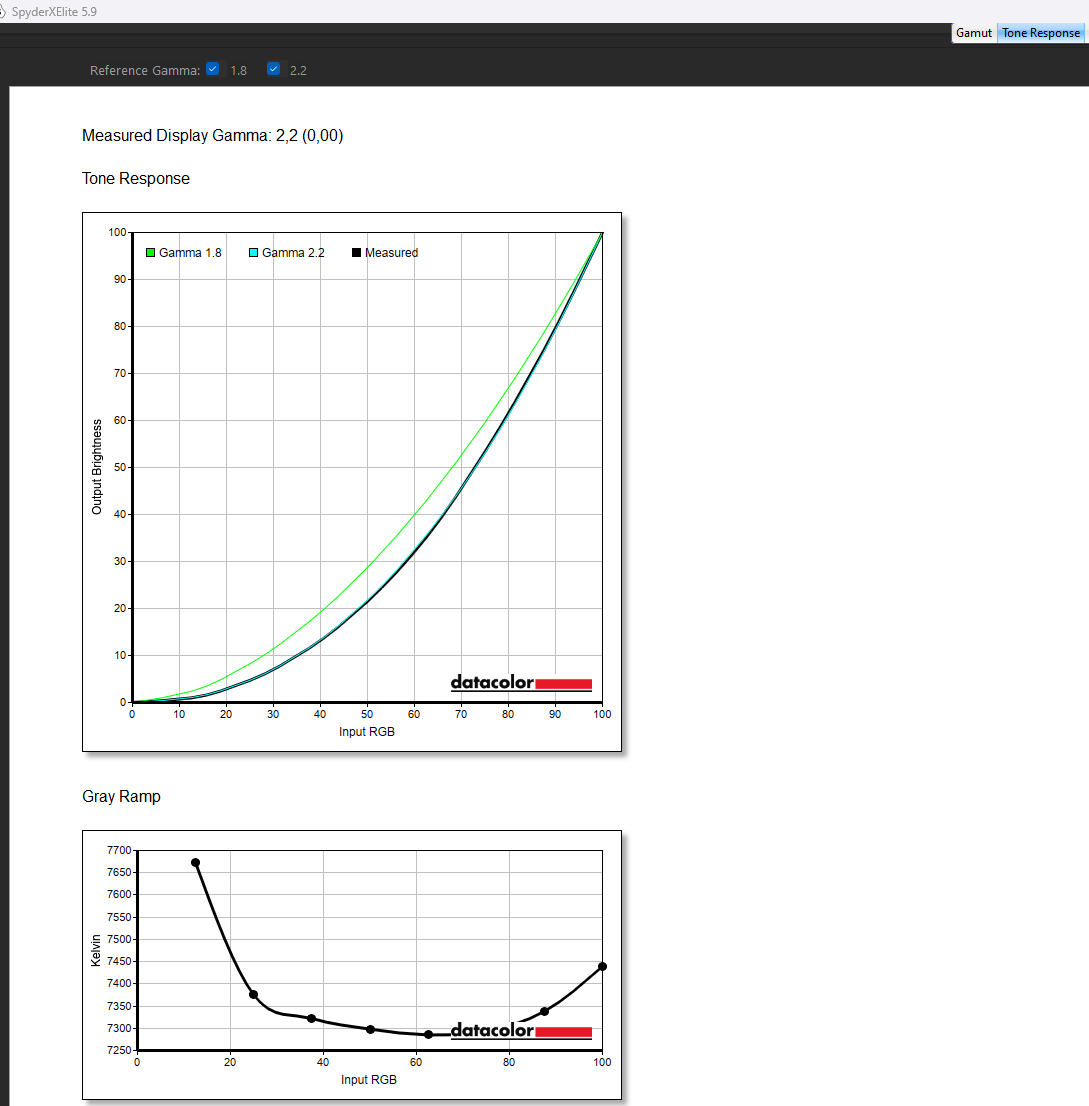Click the green Gamma 1.8 legend swatch
This screenshot has width=1089, height=1106.
point(151,253)
